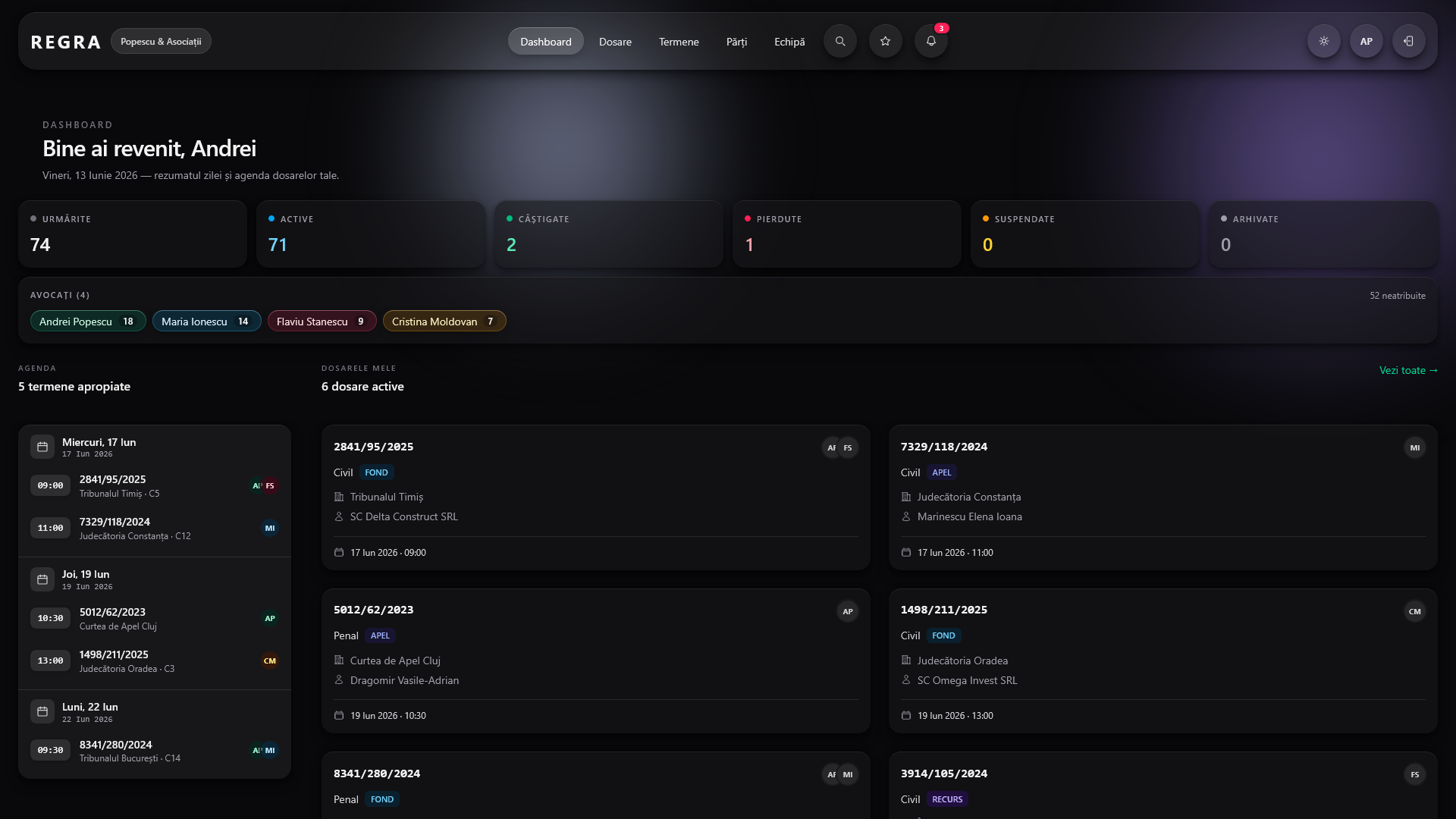Viewport: 1456px width, 819px height.
Task: Select the Dashboard tab
Action: coord(545,41)
